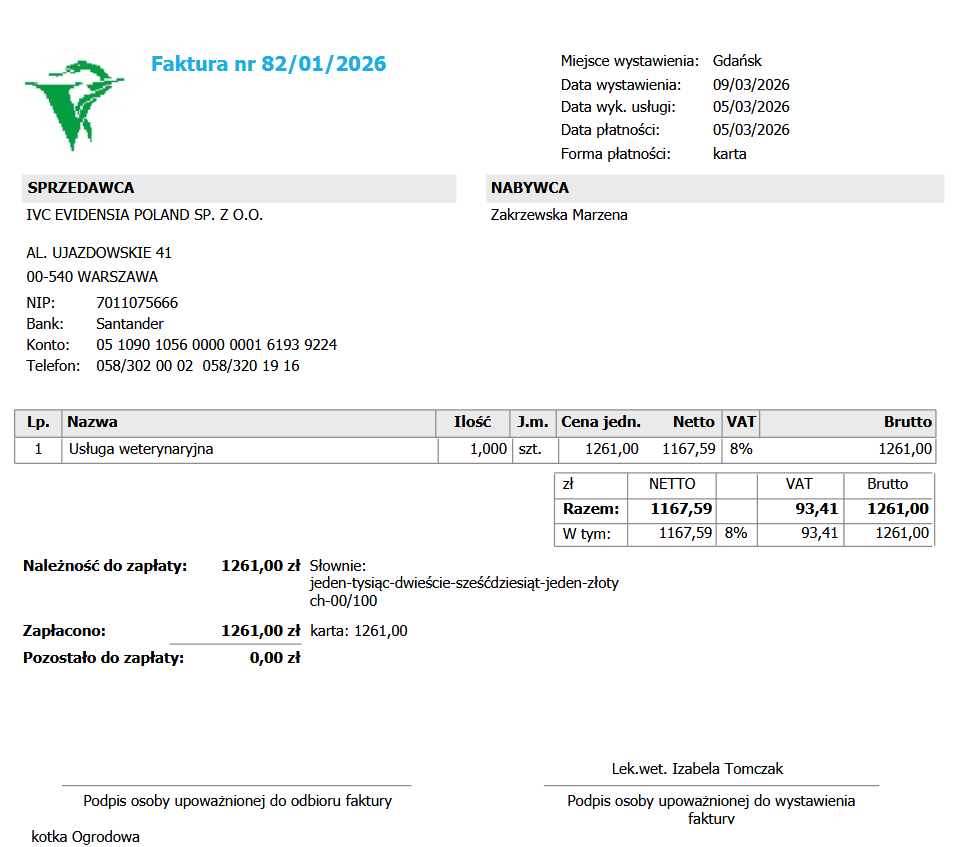Image resolution: width=967 pixels, height=847 pixels.
Task: Click the Razem VAT amount 93,41
Action: tap(817, 509)
